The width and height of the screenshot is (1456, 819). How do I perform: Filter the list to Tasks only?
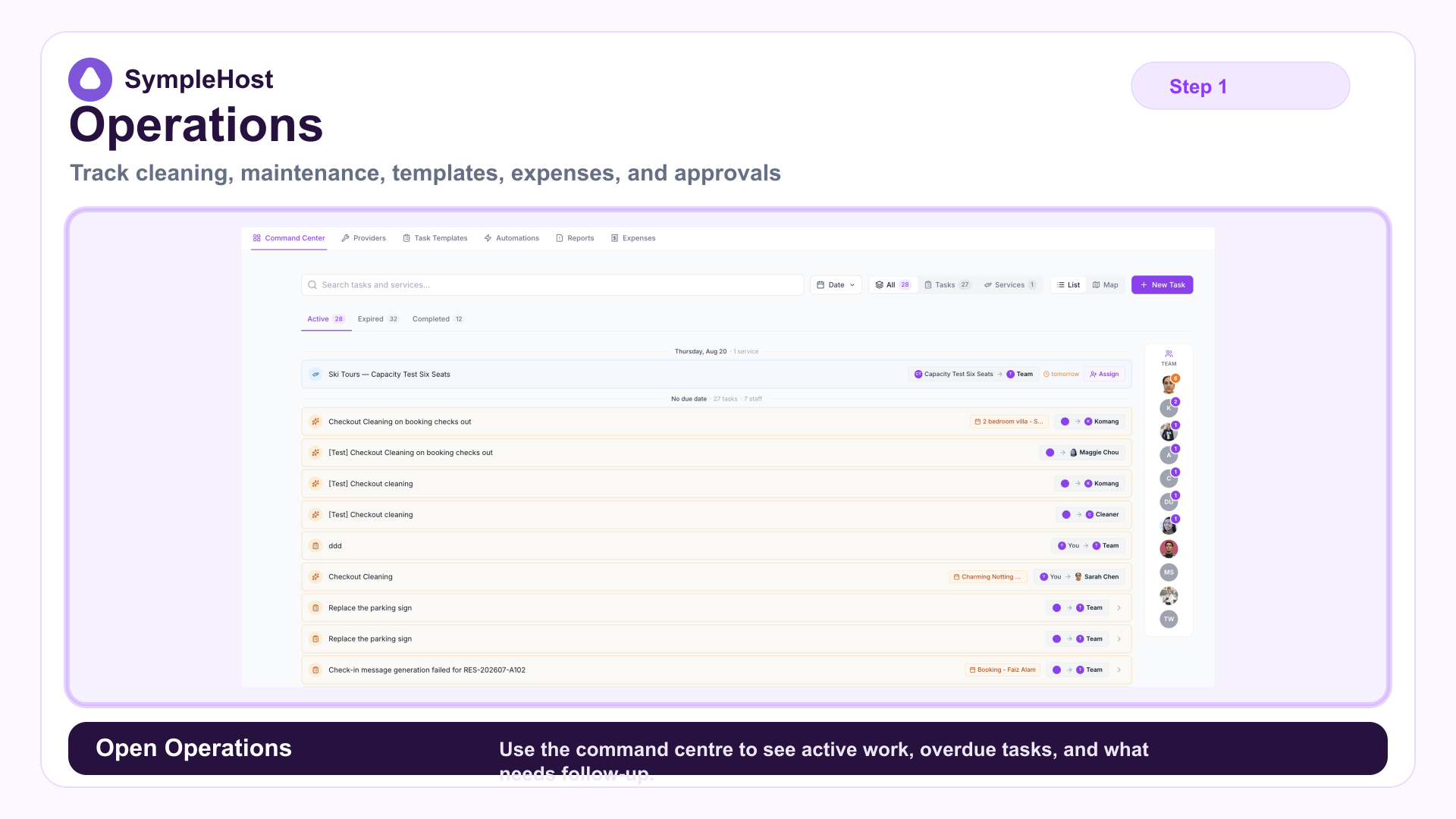click(x=946, y=285)
